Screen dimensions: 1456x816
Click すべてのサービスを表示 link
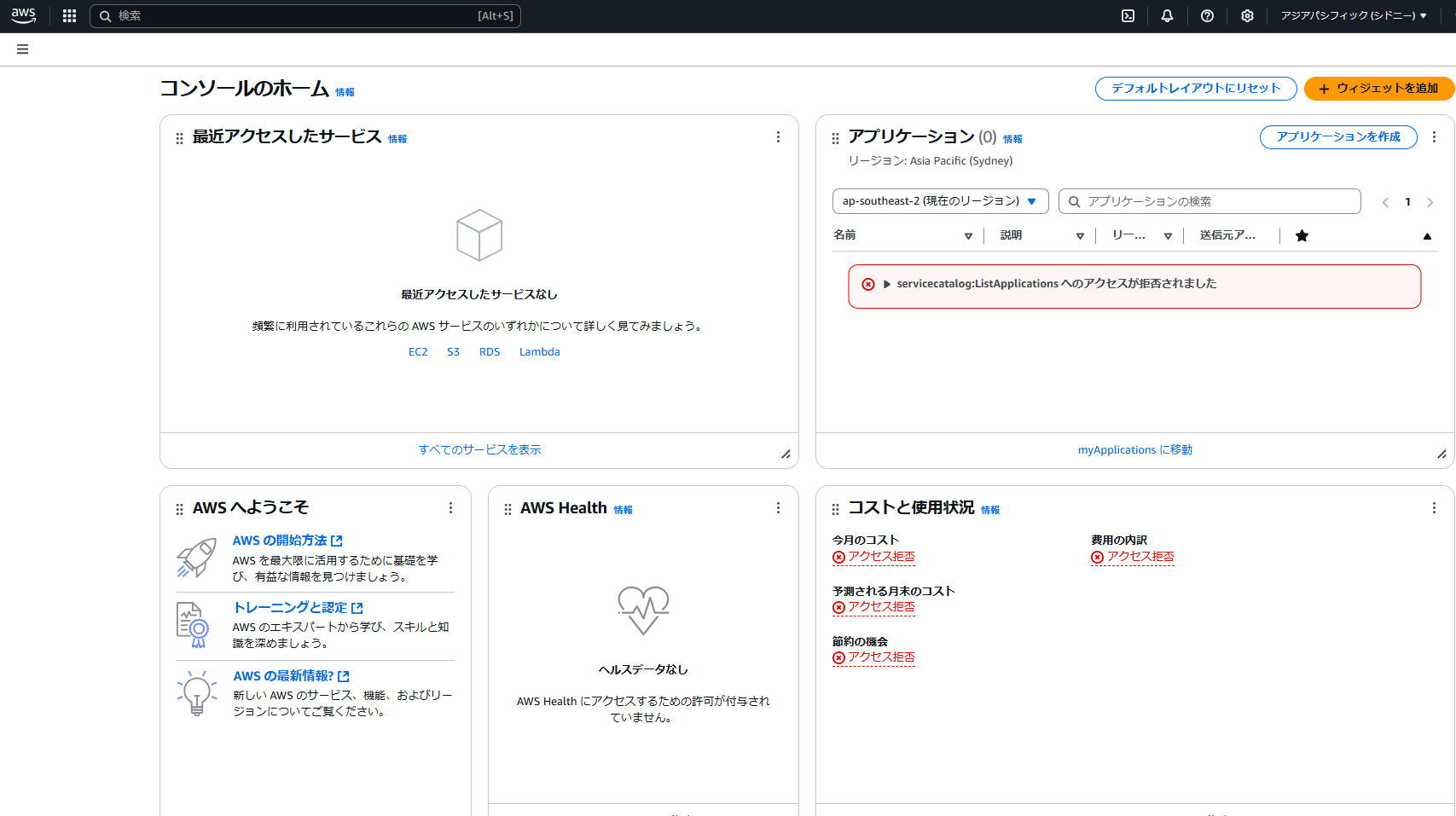[479, 450]
